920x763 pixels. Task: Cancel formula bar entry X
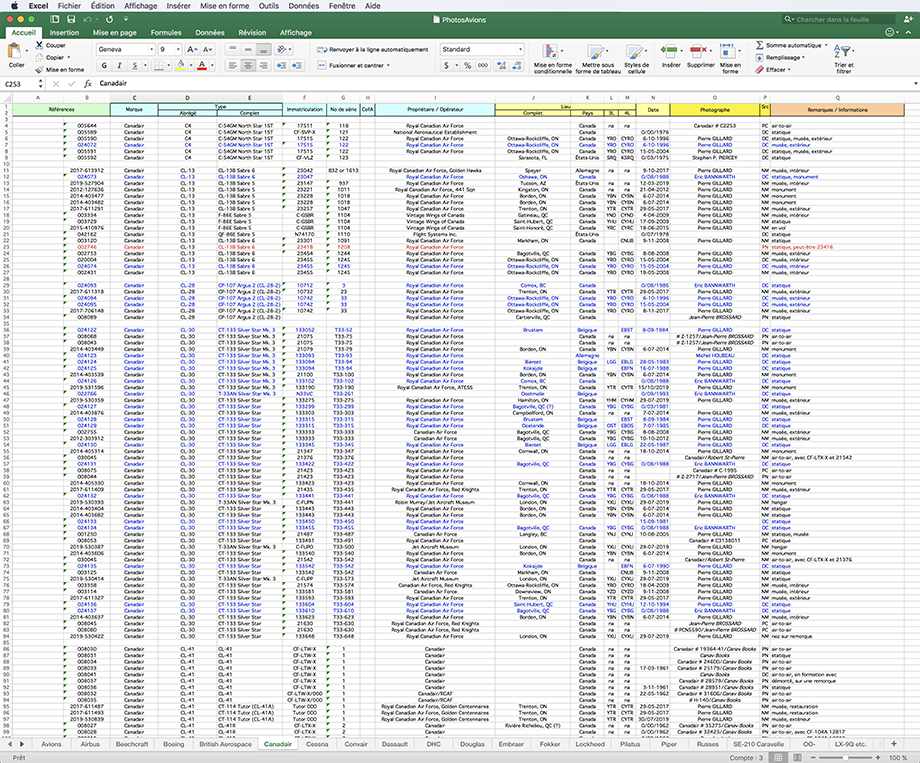[56, 84]
